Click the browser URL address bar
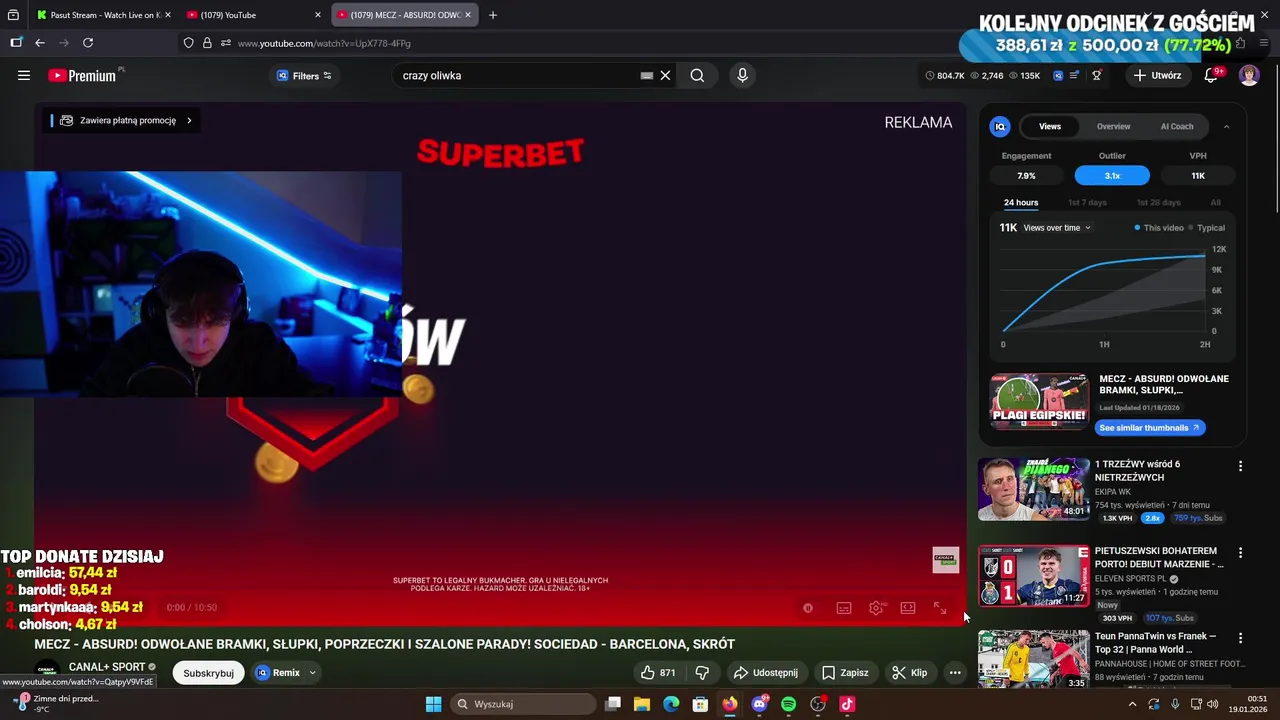This screenshot has width=1280, height=720. 570,43
